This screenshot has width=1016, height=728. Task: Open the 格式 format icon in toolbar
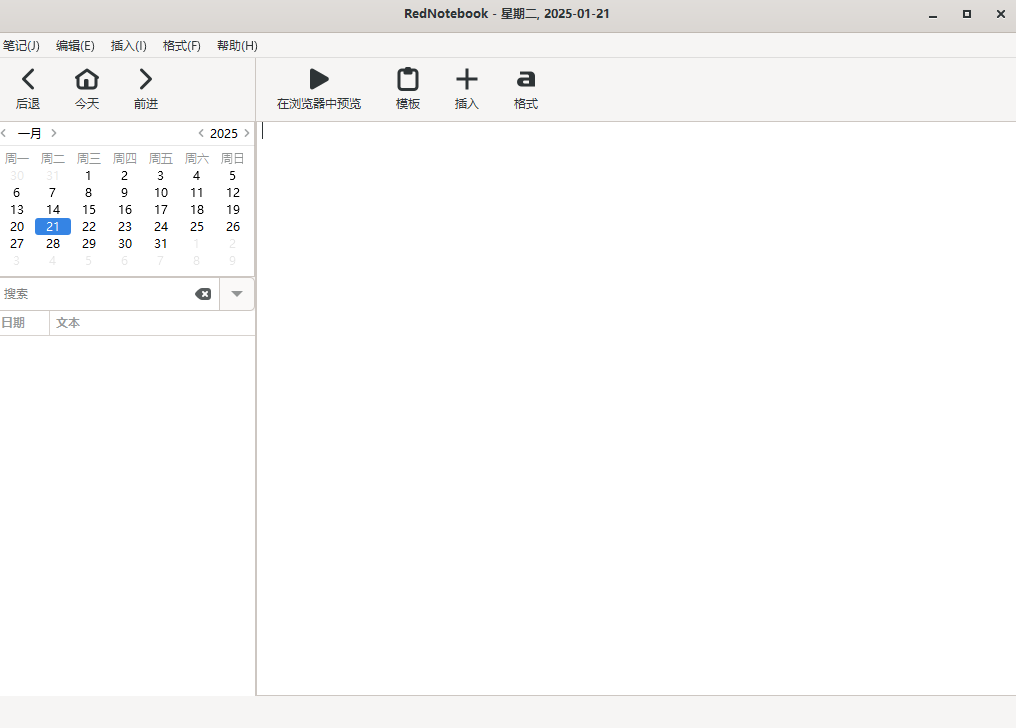tap(526, 80)
